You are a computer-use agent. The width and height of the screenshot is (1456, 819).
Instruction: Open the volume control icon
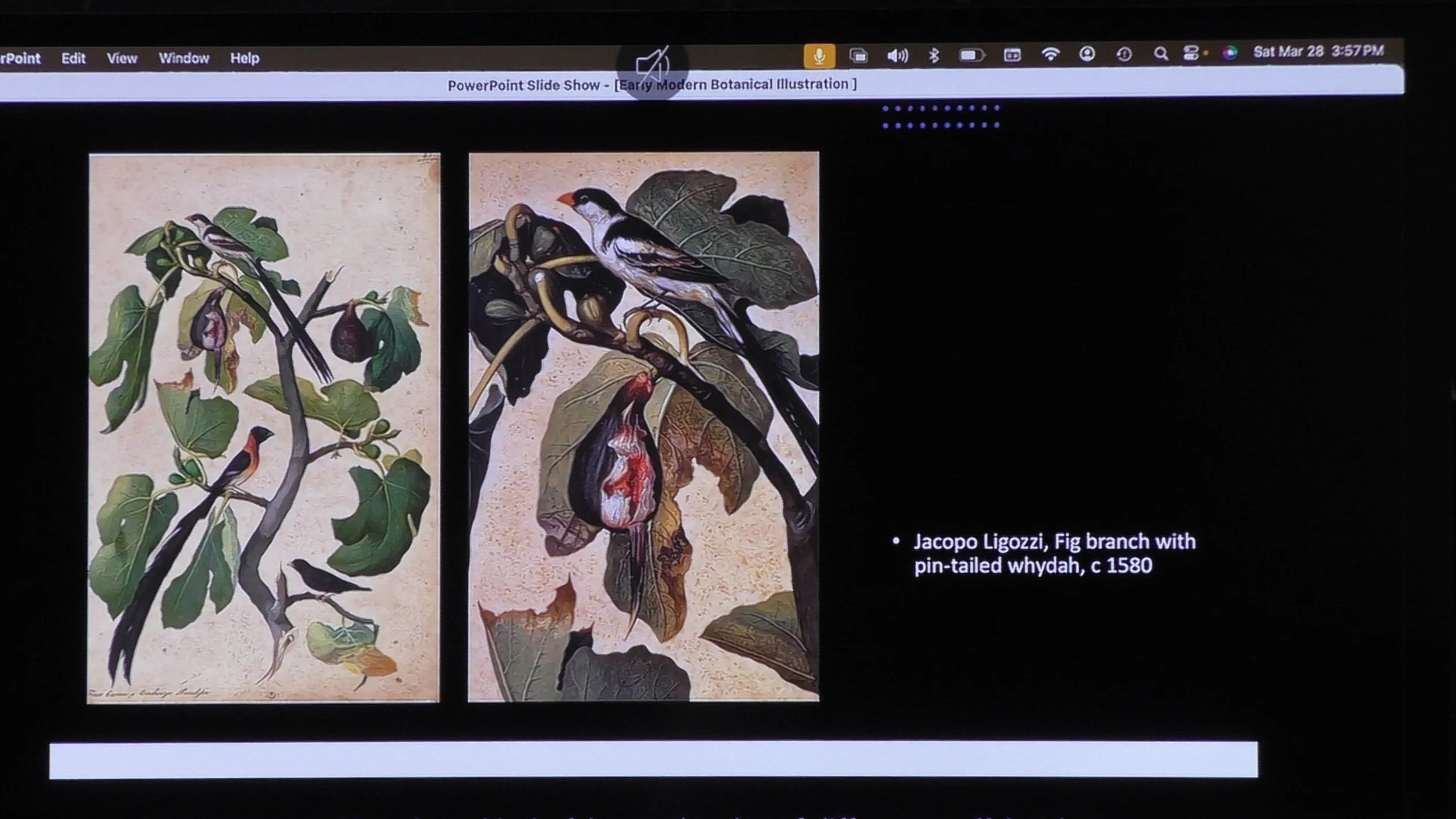(x=897, y=56)
